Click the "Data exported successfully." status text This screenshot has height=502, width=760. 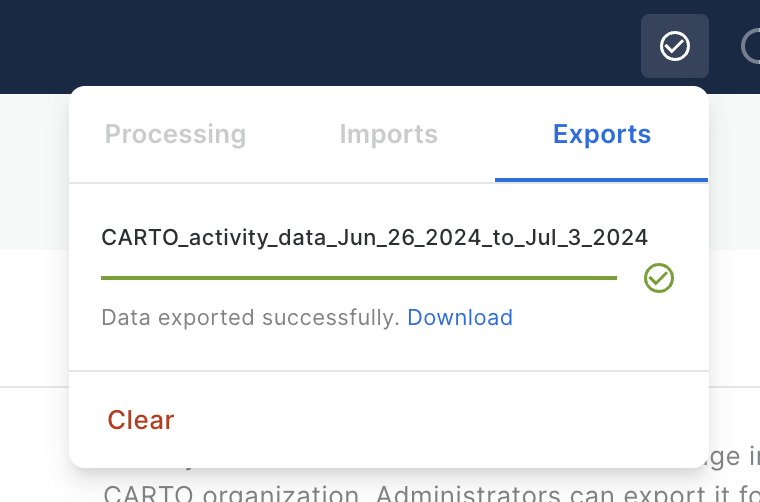(250, 318)
